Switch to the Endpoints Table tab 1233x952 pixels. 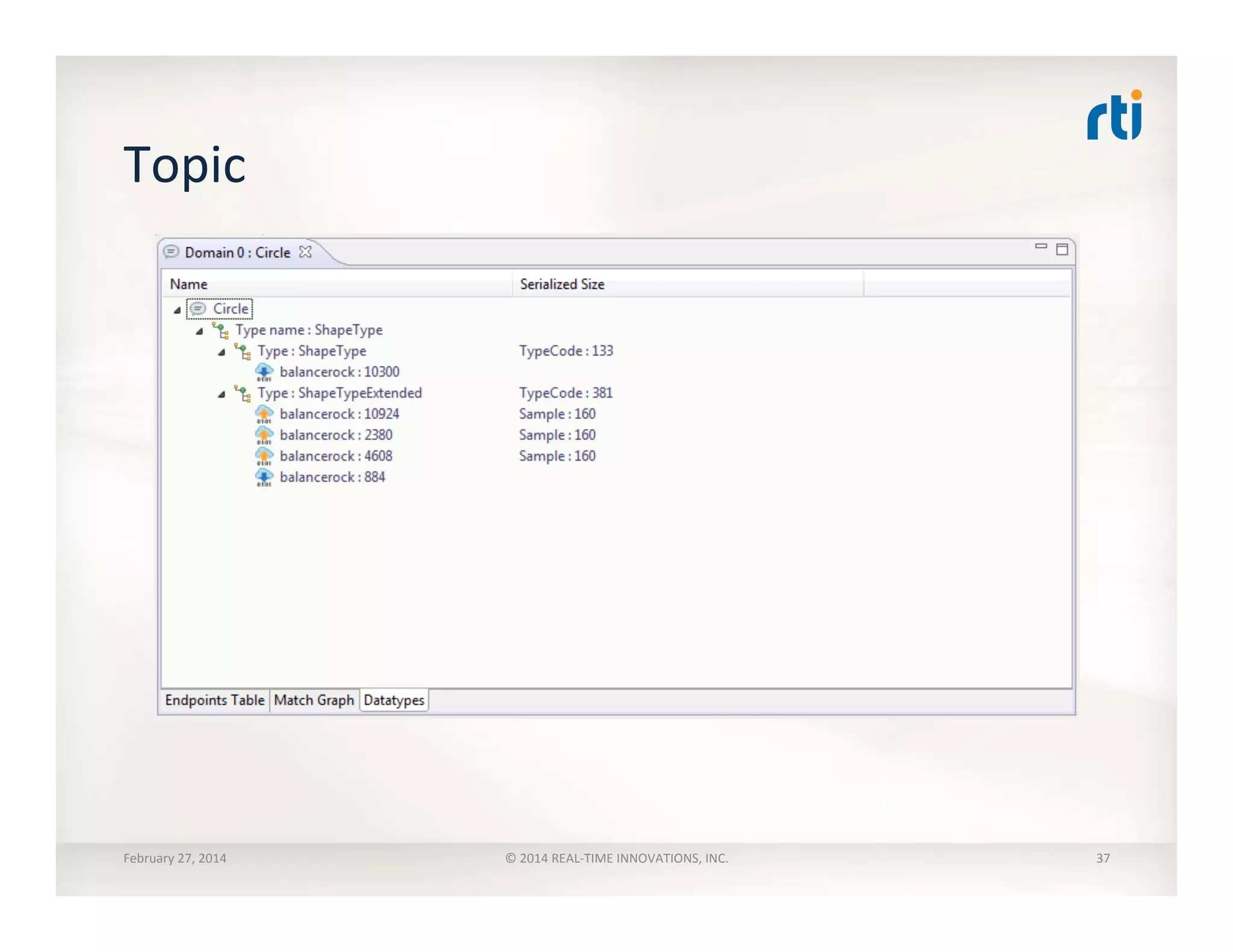coord(215,700)
